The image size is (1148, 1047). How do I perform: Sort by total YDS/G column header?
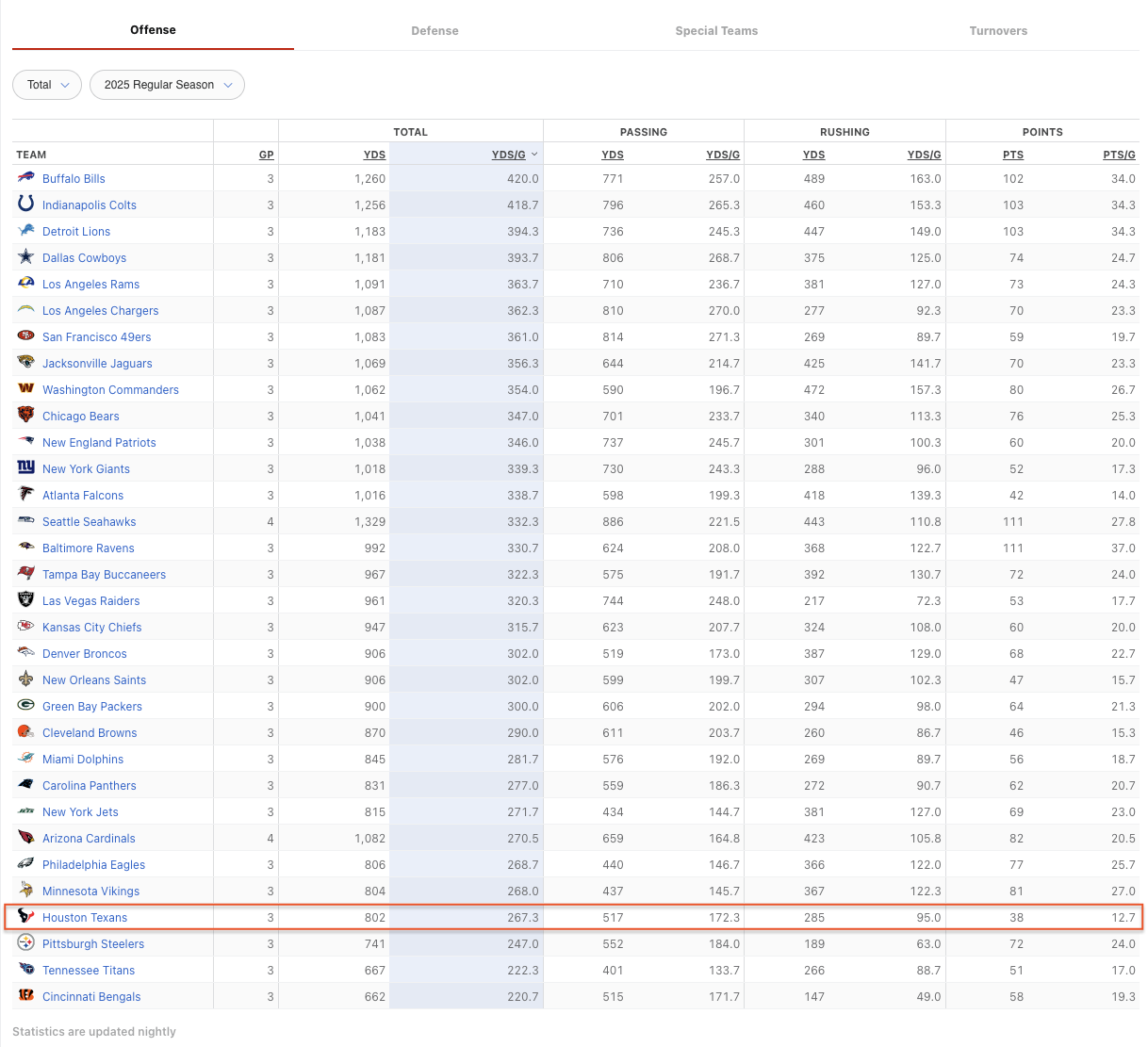(509, 155)
